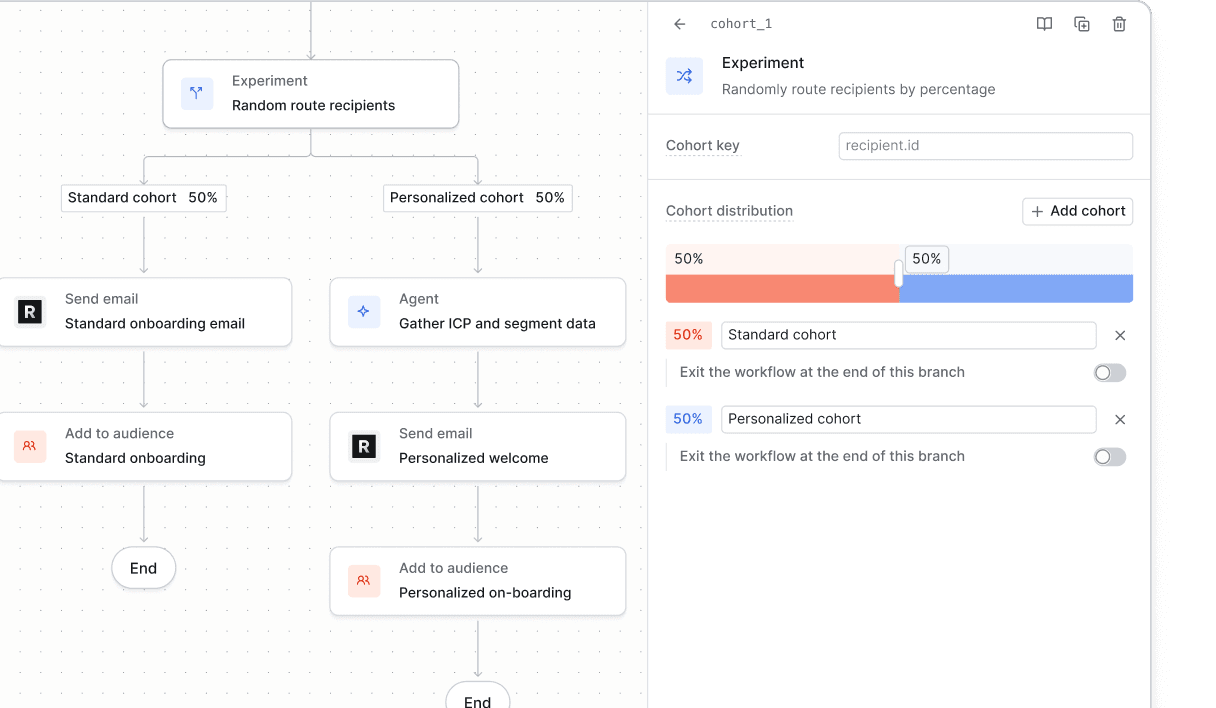Click the Resend icon on Standard onboarding email
Image resolution: width=1216 pixels, height=708 pixels.
coord(30,312)
